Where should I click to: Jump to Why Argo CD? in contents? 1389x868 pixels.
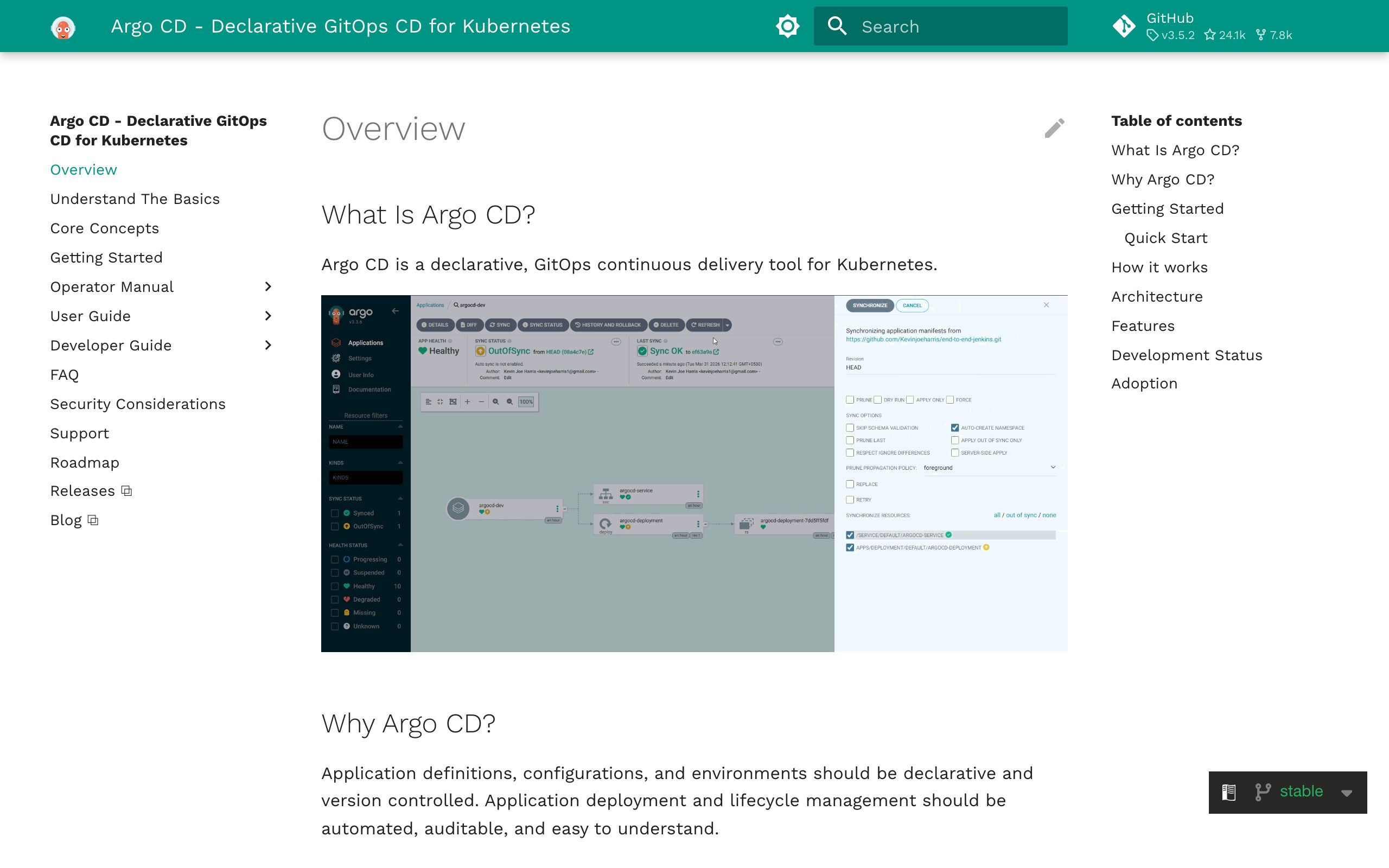point(1162,180)
